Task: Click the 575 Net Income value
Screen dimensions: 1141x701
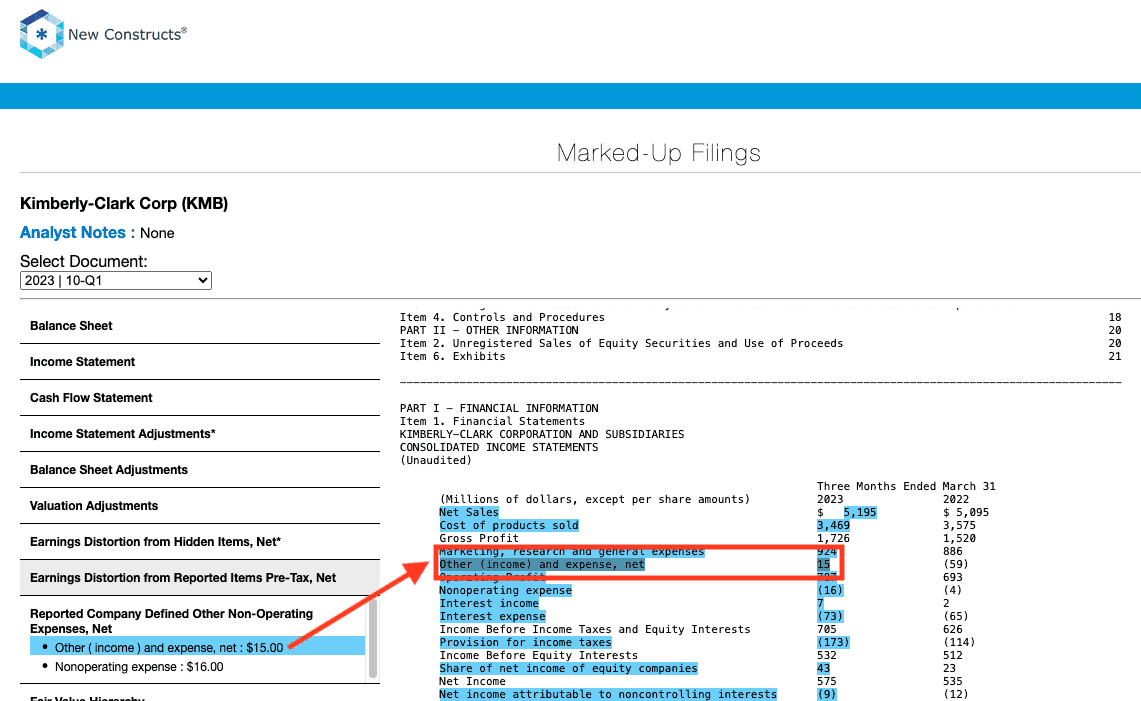Action: click(x=827, y=681)
